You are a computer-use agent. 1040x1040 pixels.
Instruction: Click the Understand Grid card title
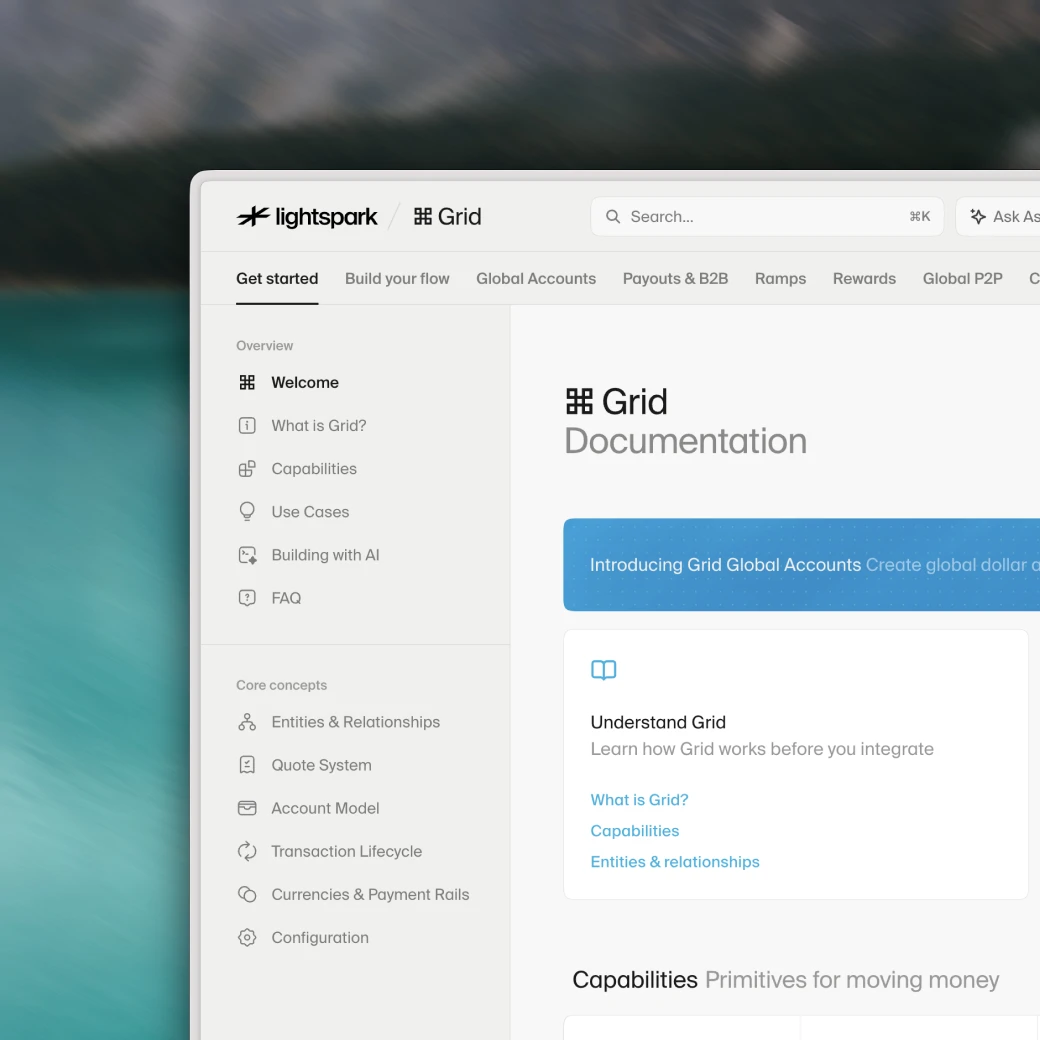point(658,722)
